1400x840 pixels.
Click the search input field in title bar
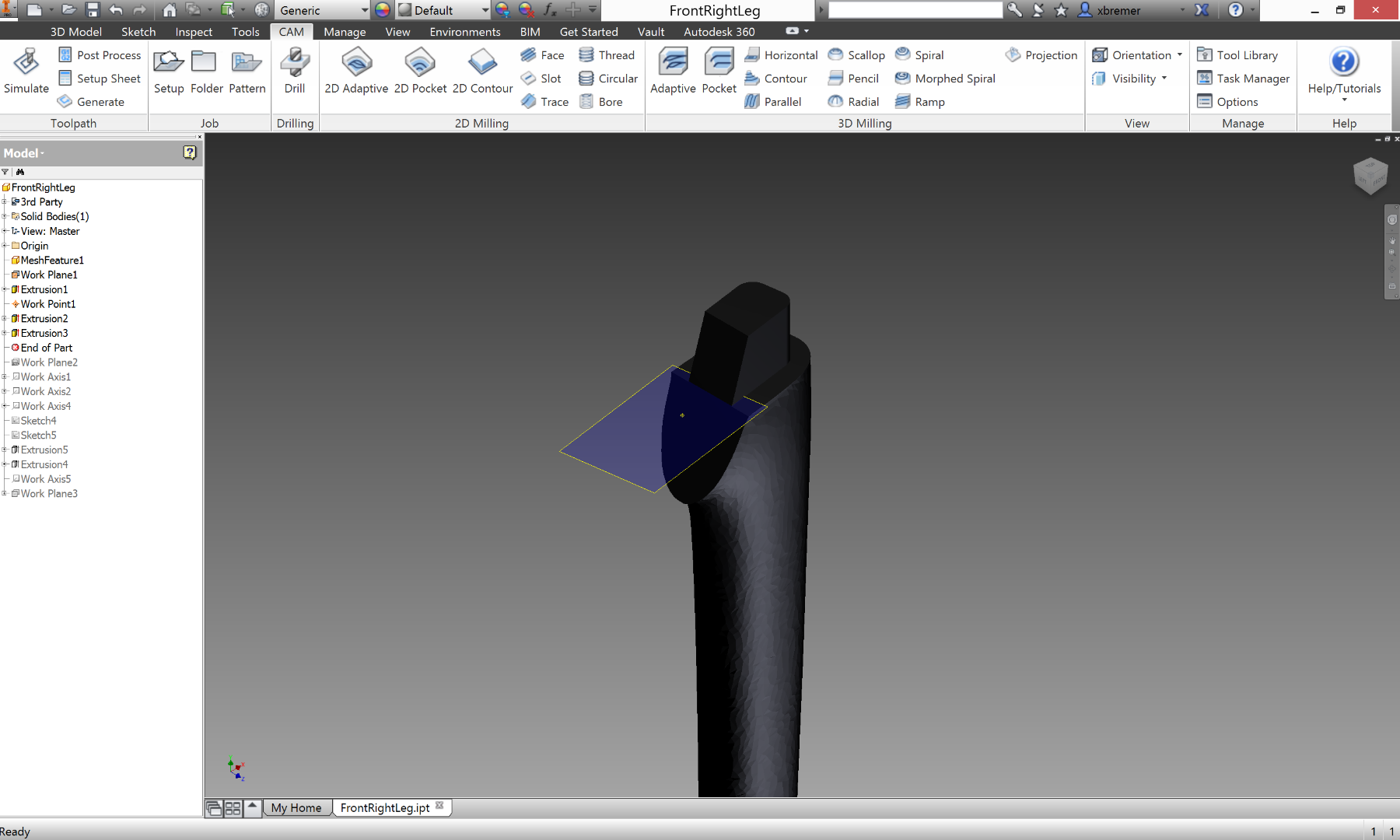click(915, 10)
